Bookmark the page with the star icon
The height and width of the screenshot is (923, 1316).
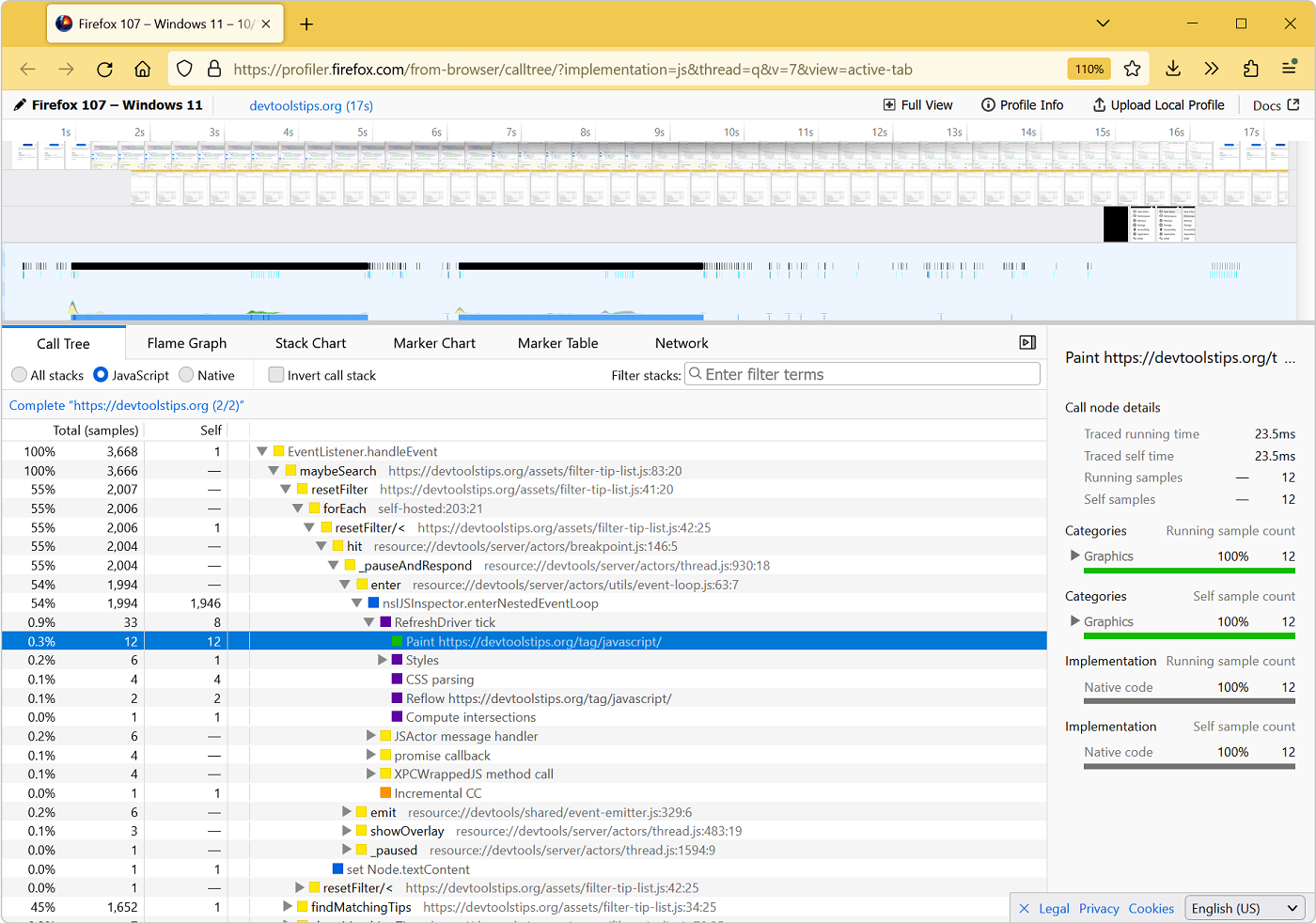(1132, 69)
